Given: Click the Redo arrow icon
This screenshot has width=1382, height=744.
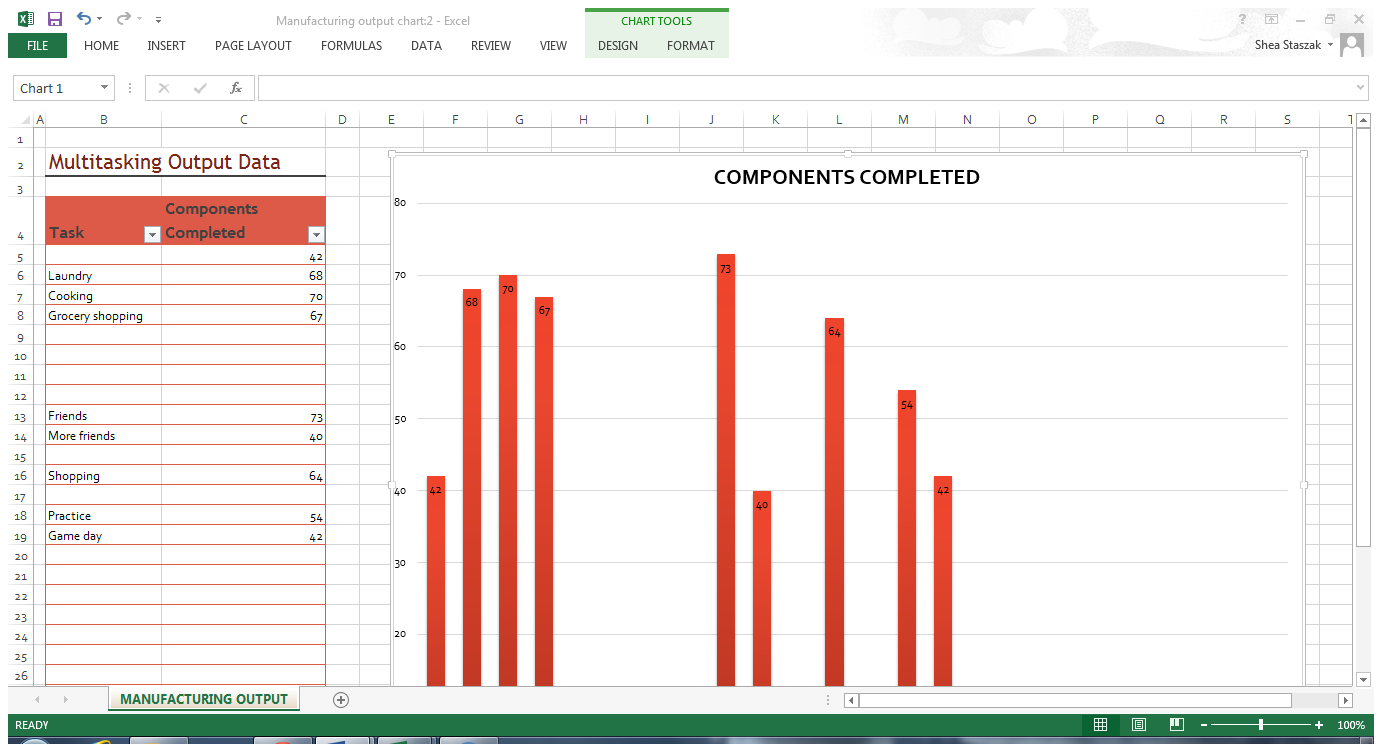Looking at the screenshot, I should 123,19.
